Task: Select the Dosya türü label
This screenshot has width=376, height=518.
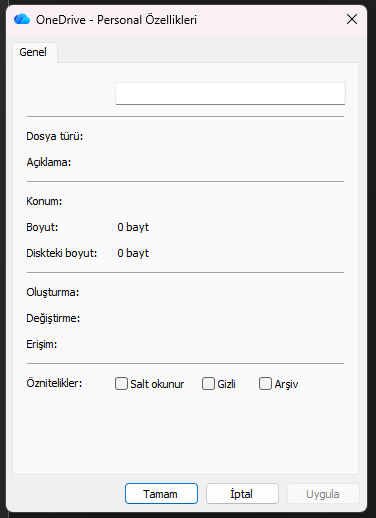Action: 55,136
